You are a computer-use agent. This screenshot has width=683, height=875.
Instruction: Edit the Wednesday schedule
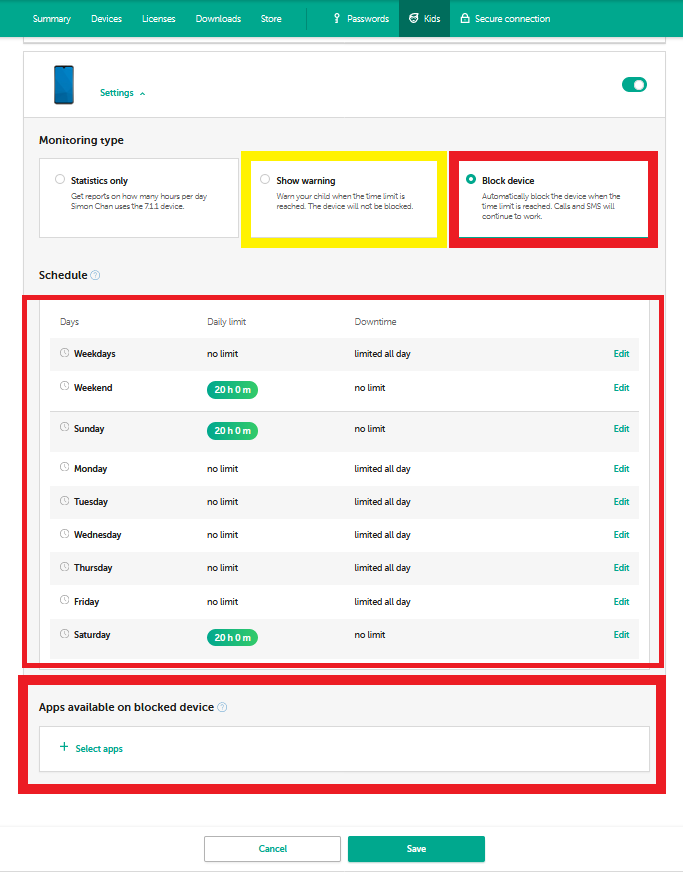(x=621, y=535)
